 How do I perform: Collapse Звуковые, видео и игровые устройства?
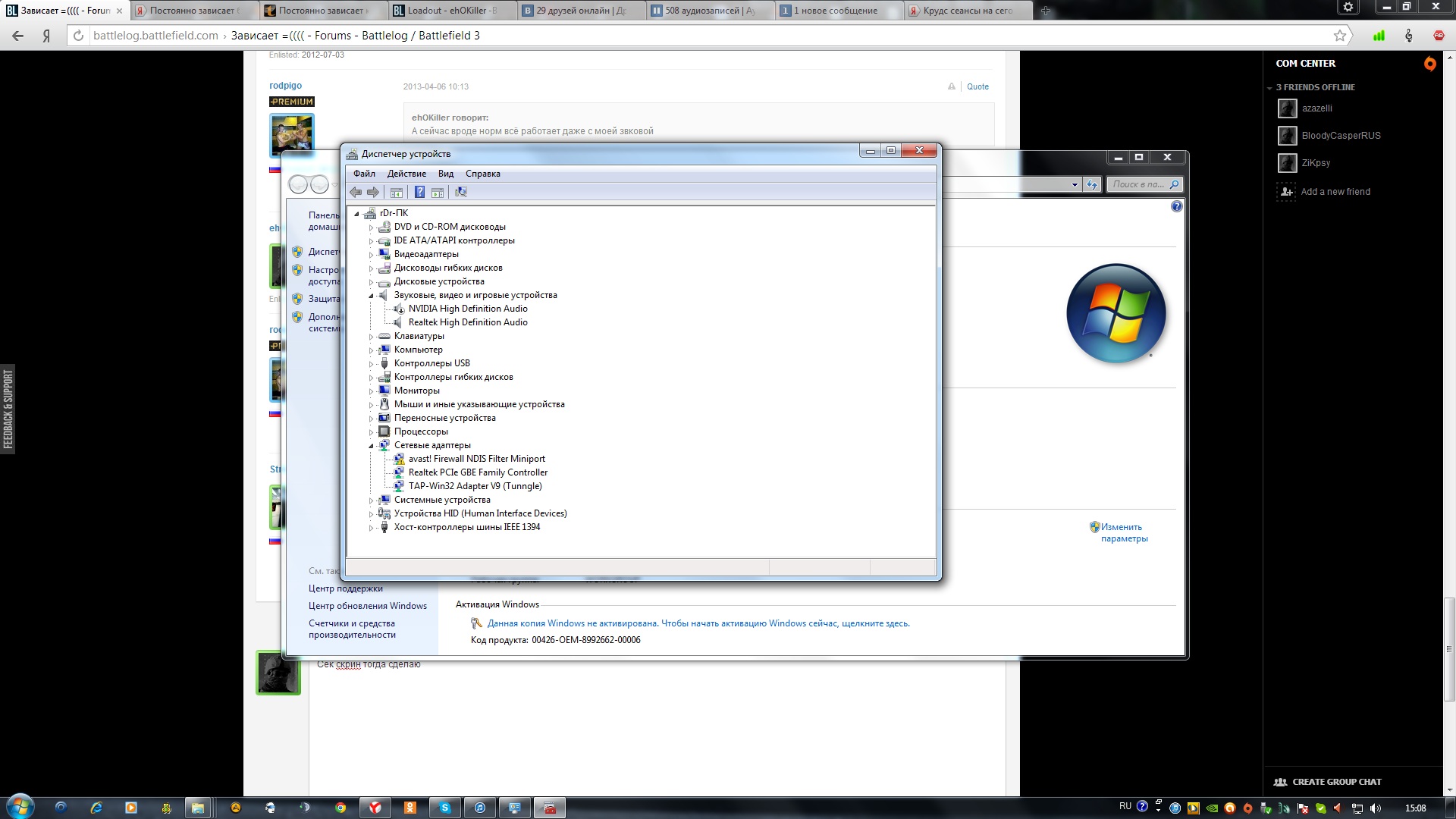371,296
